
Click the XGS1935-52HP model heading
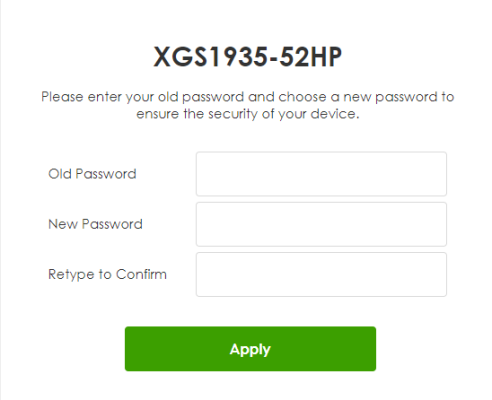[248, 57]
